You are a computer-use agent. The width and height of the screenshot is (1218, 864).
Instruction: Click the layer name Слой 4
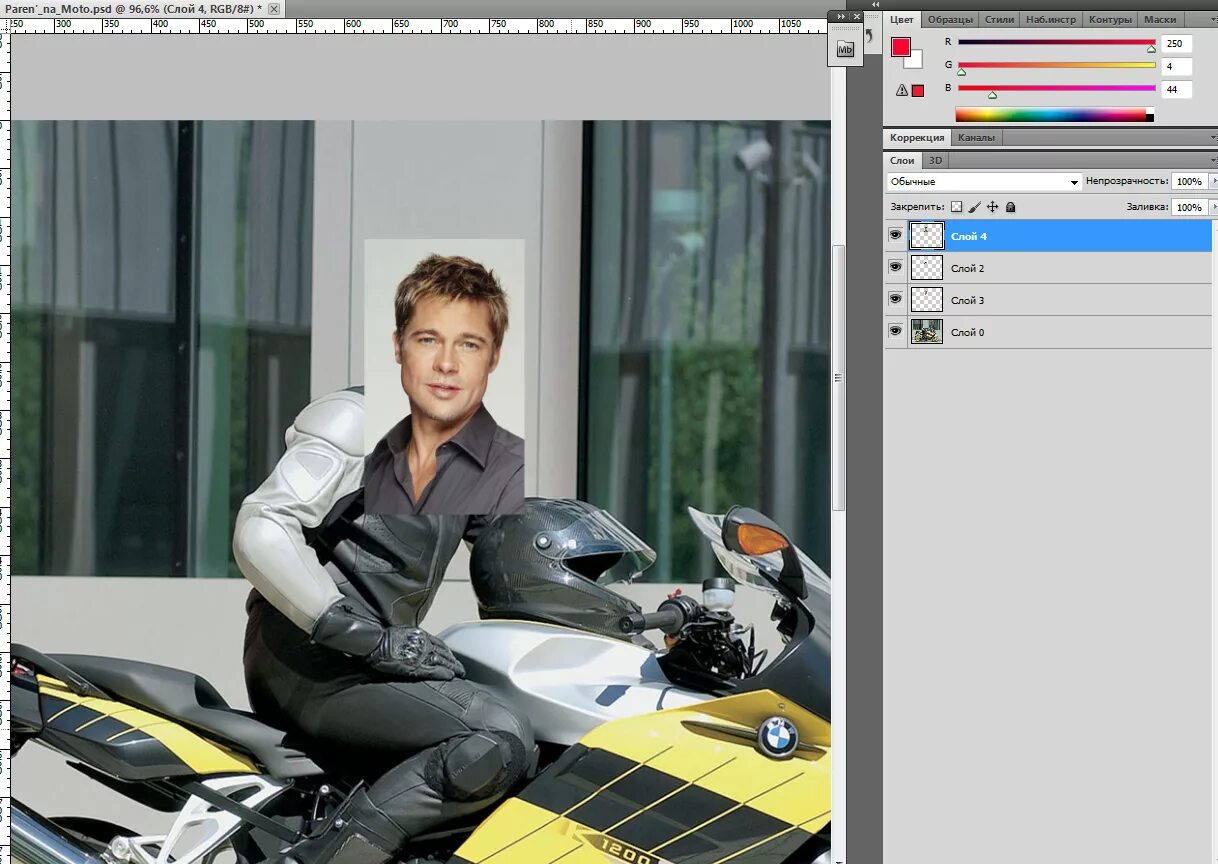point(968,236)
